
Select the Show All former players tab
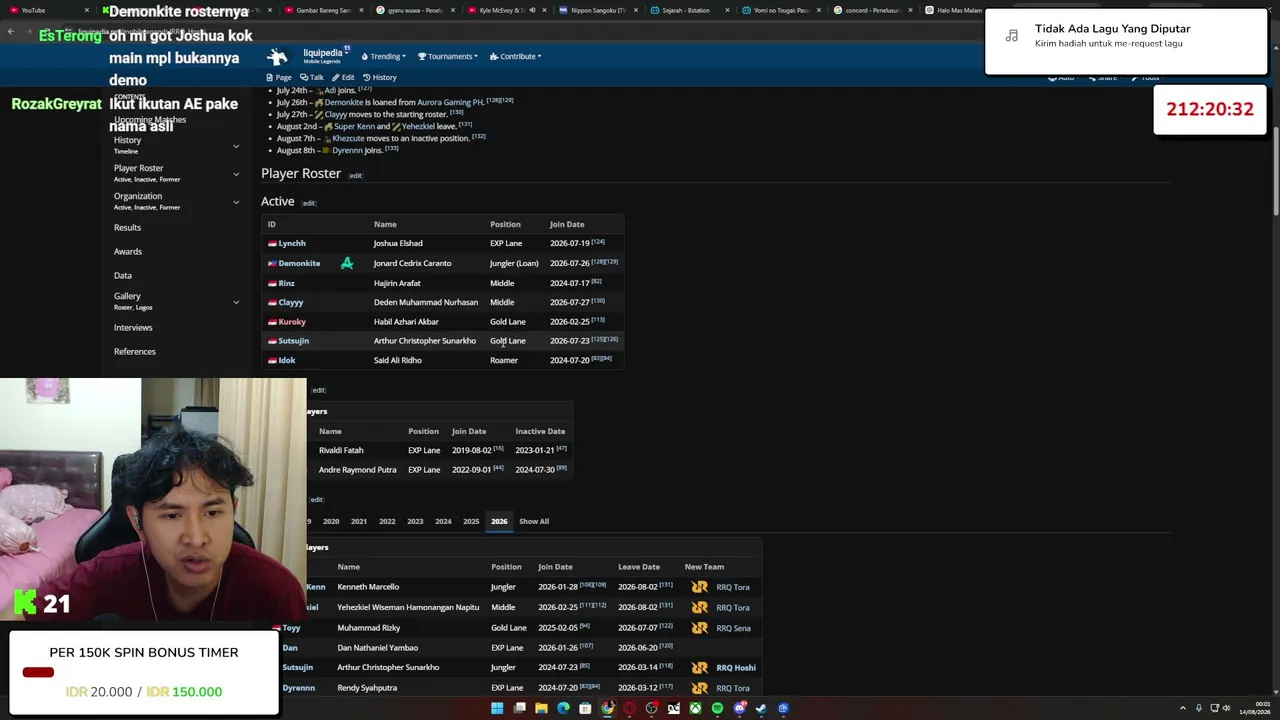(534, 521)
